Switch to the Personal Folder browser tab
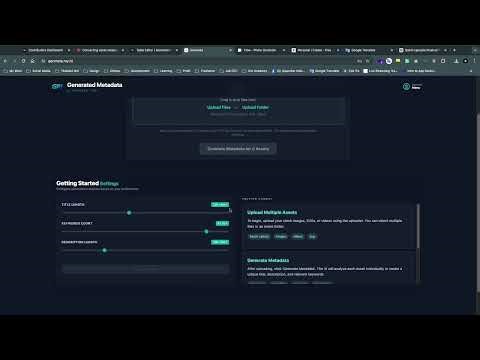 [x=315, y=50]
